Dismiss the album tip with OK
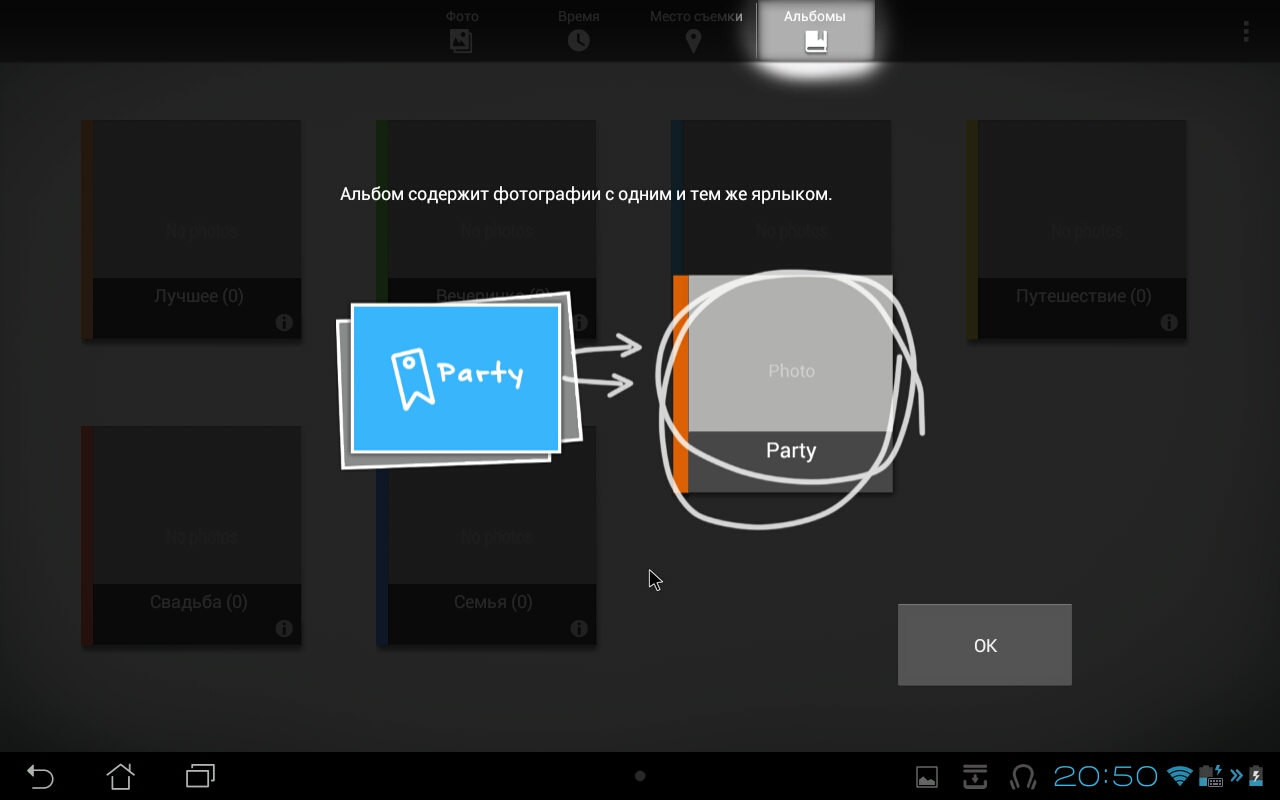 coord(984,645)
